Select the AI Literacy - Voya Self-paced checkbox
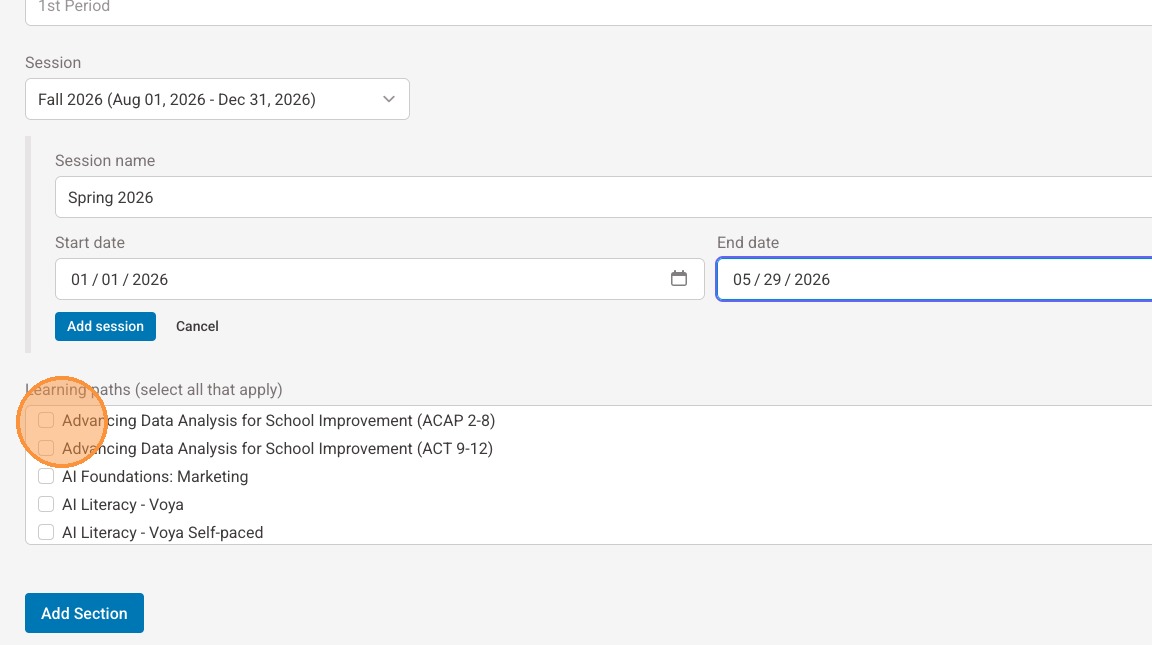Viewport: 1152px width, 645px height. click(46, 533)
